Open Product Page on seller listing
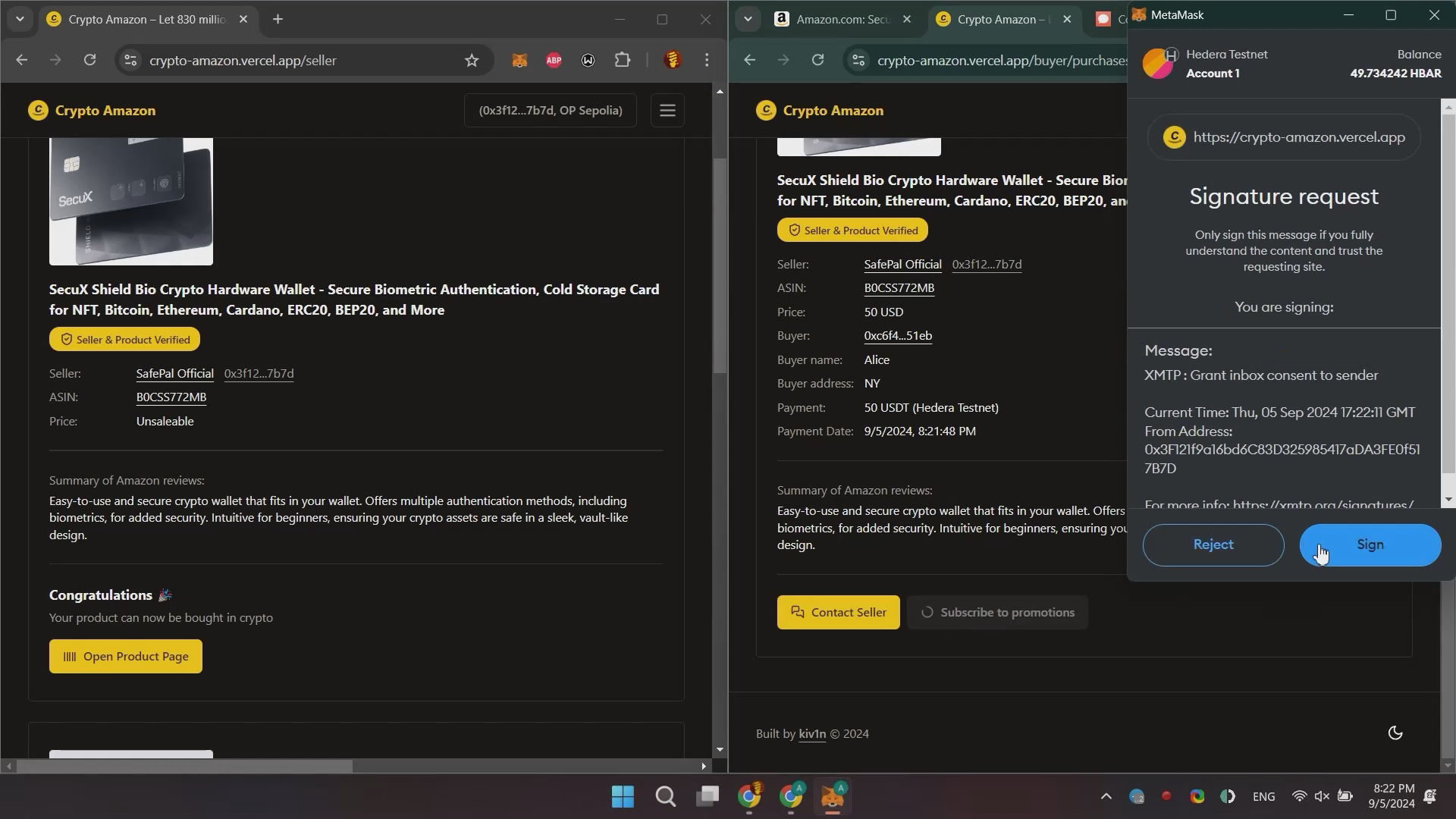 (126, 657)
